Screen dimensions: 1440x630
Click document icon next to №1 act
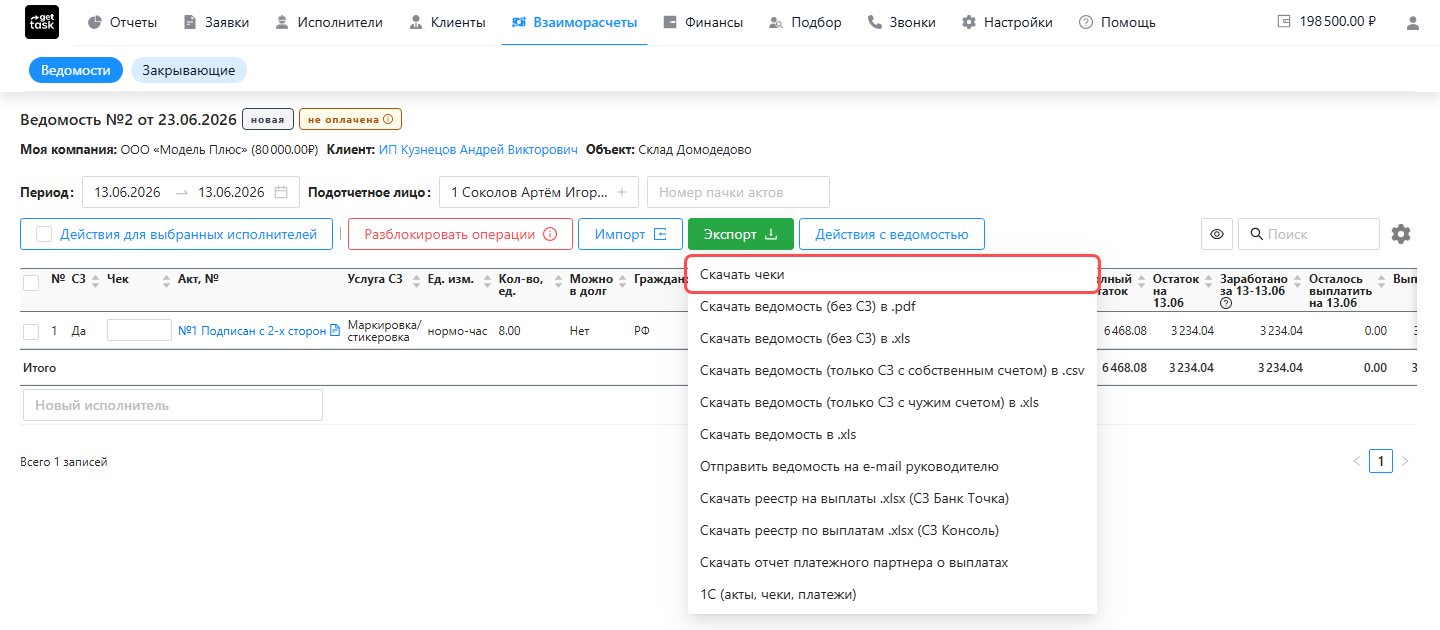pyautogui.click(x=335, y=331)
